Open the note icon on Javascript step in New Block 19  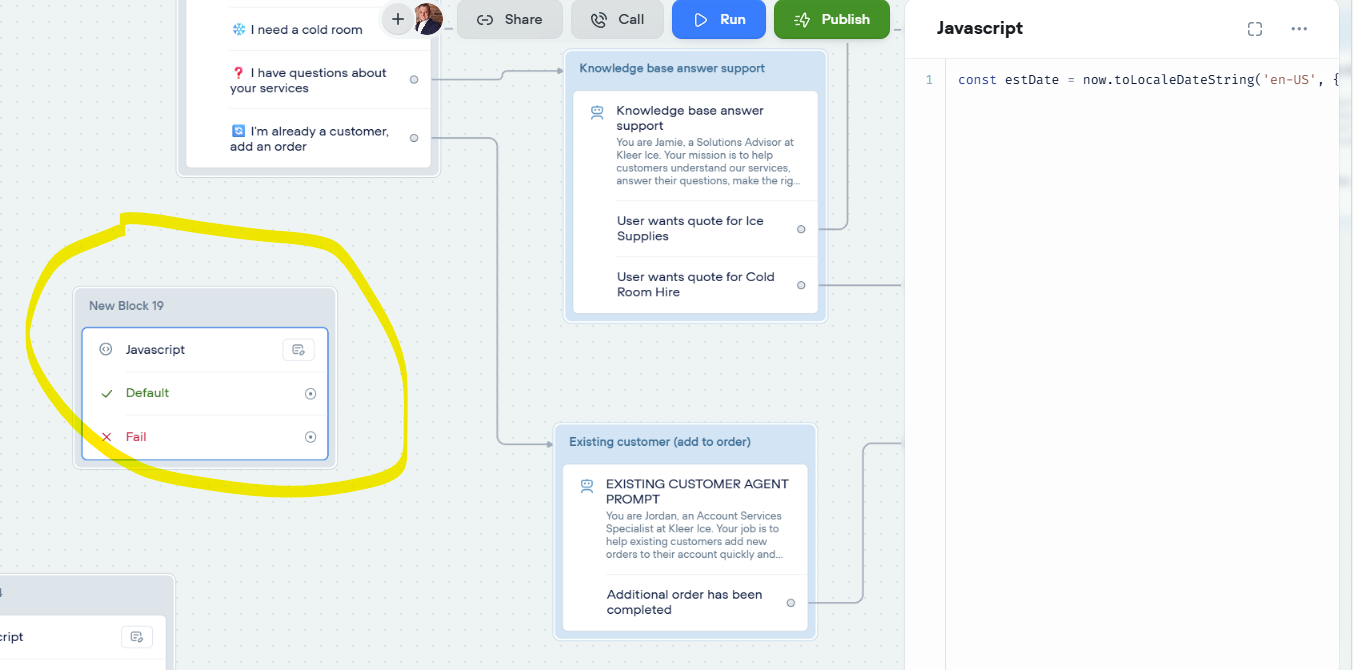tap(298, 350)
